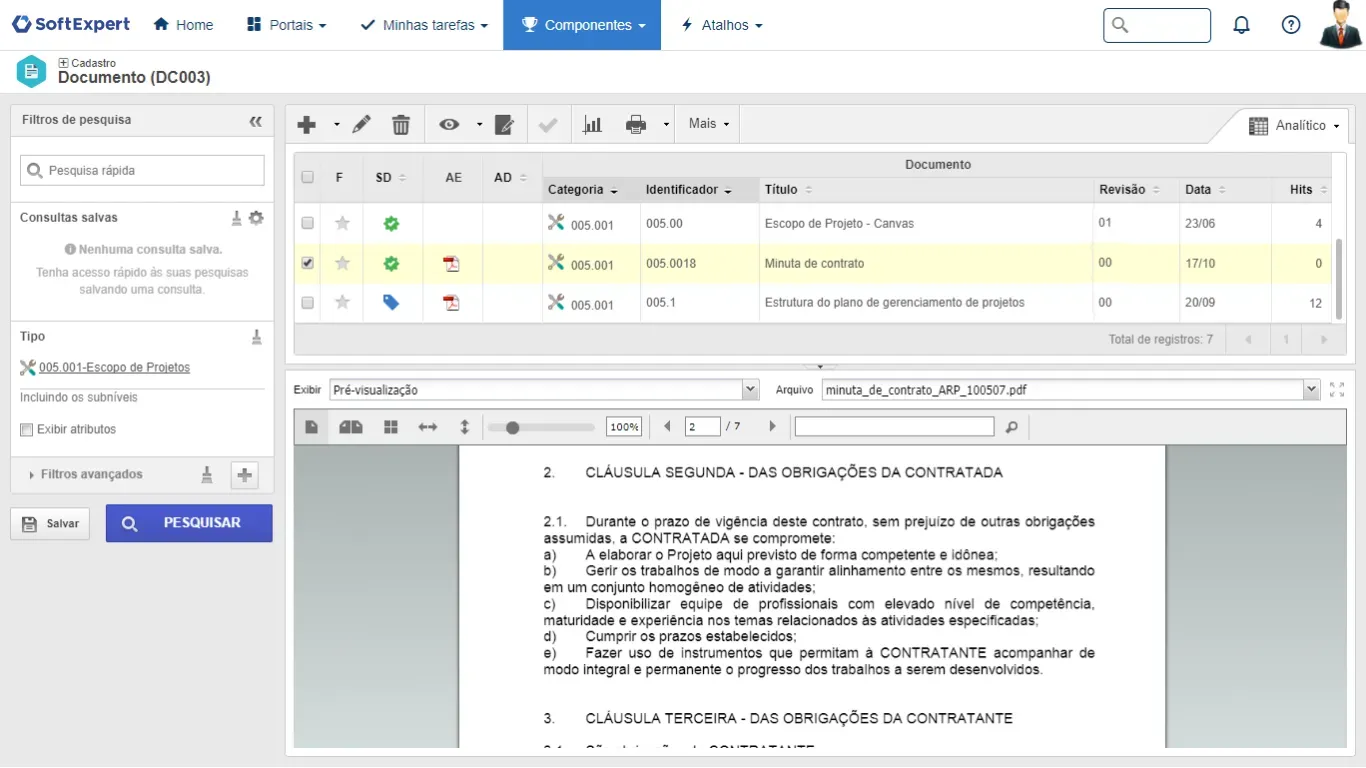Expand the Arquivo file dropdown

pos(1311,390)
